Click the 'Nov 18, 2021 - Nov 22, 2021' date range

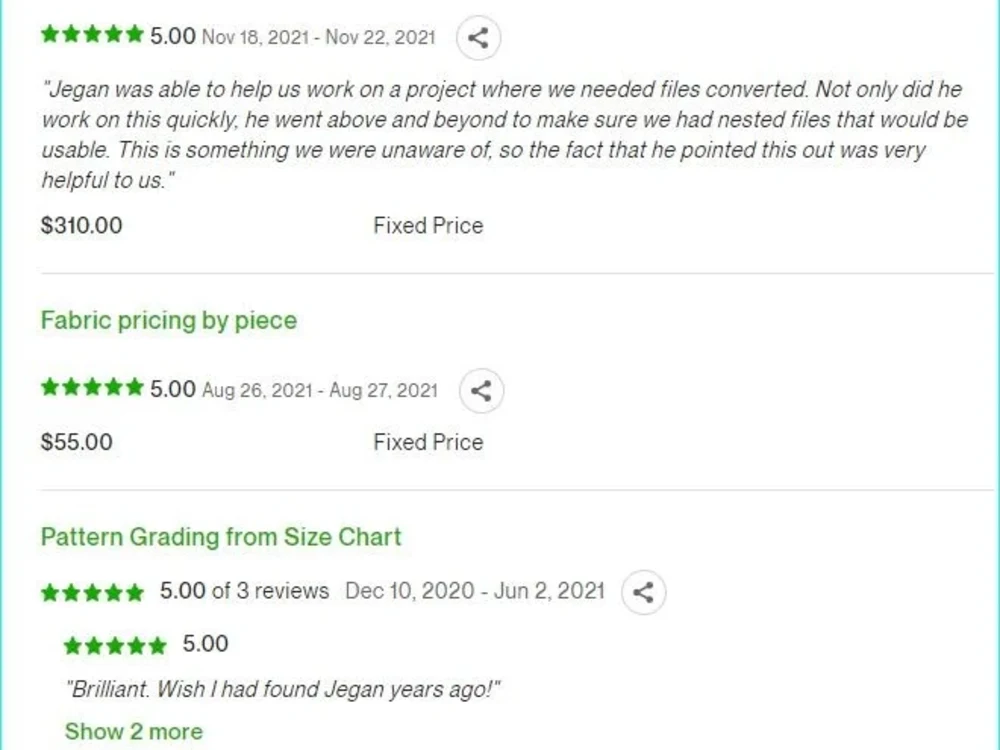point(319,37)
